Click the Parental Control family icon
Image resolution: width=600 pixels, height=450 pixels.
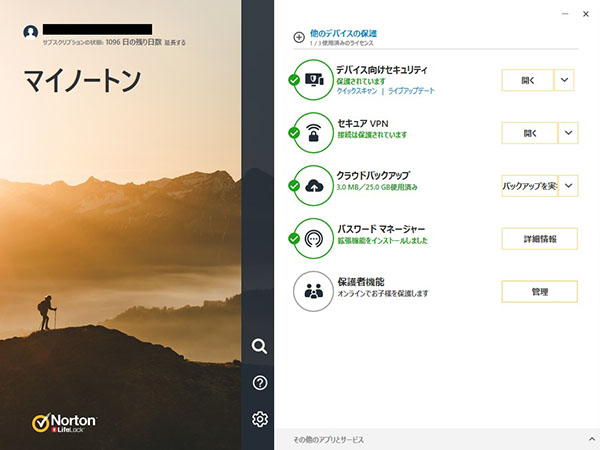pyautogui.click(x=314, y=291)
